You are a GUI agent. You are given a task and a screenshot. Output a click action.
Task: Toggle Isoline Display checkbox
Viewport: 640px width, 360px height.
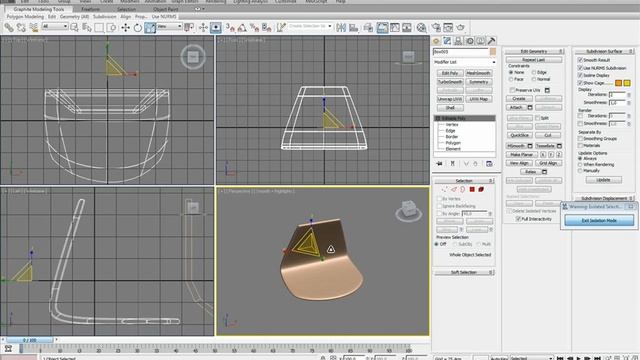(580, 76)
